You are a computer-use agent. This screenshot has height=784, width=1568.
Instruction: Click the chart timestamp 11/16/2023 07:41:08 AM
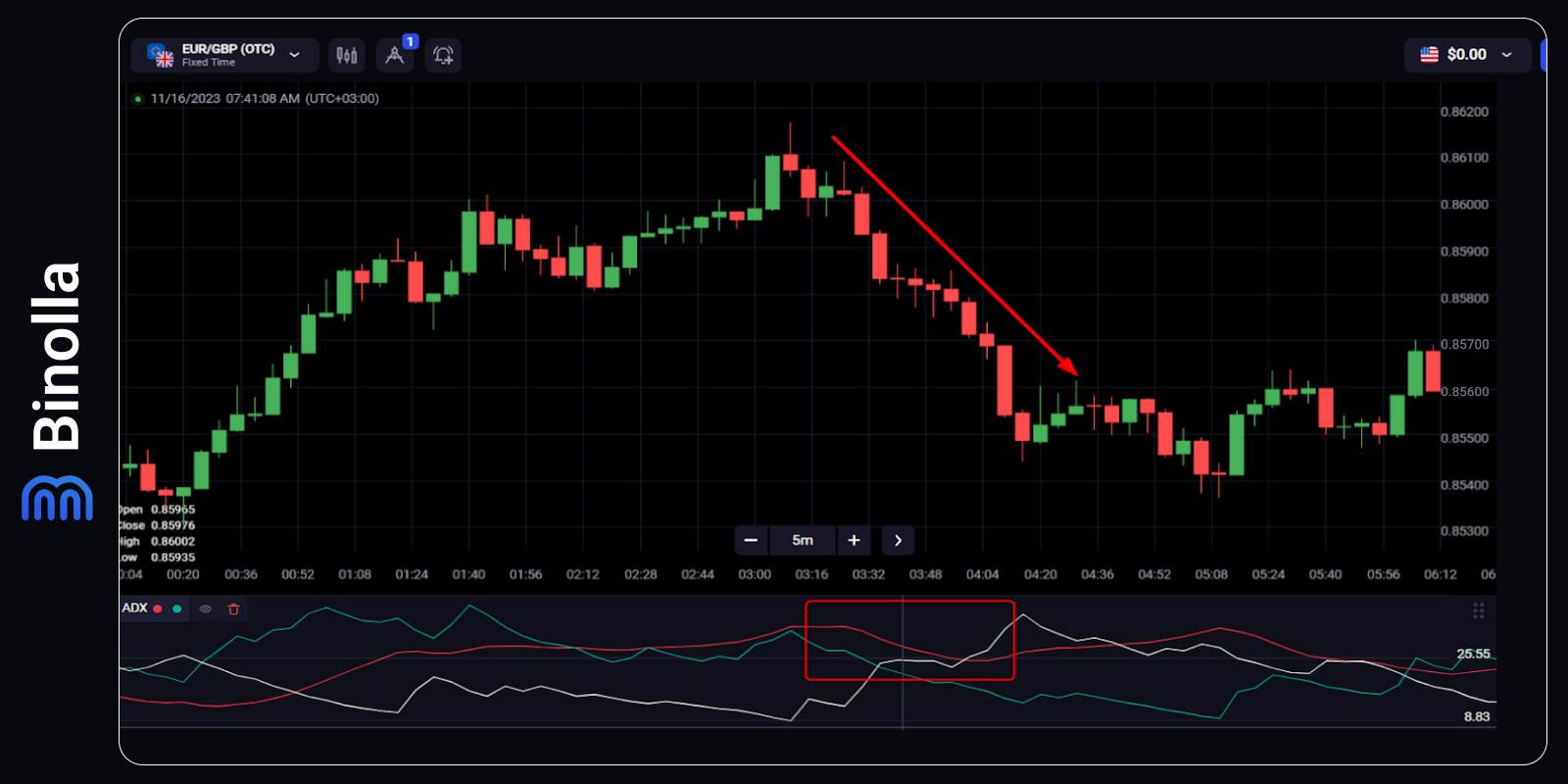(265, 98)
